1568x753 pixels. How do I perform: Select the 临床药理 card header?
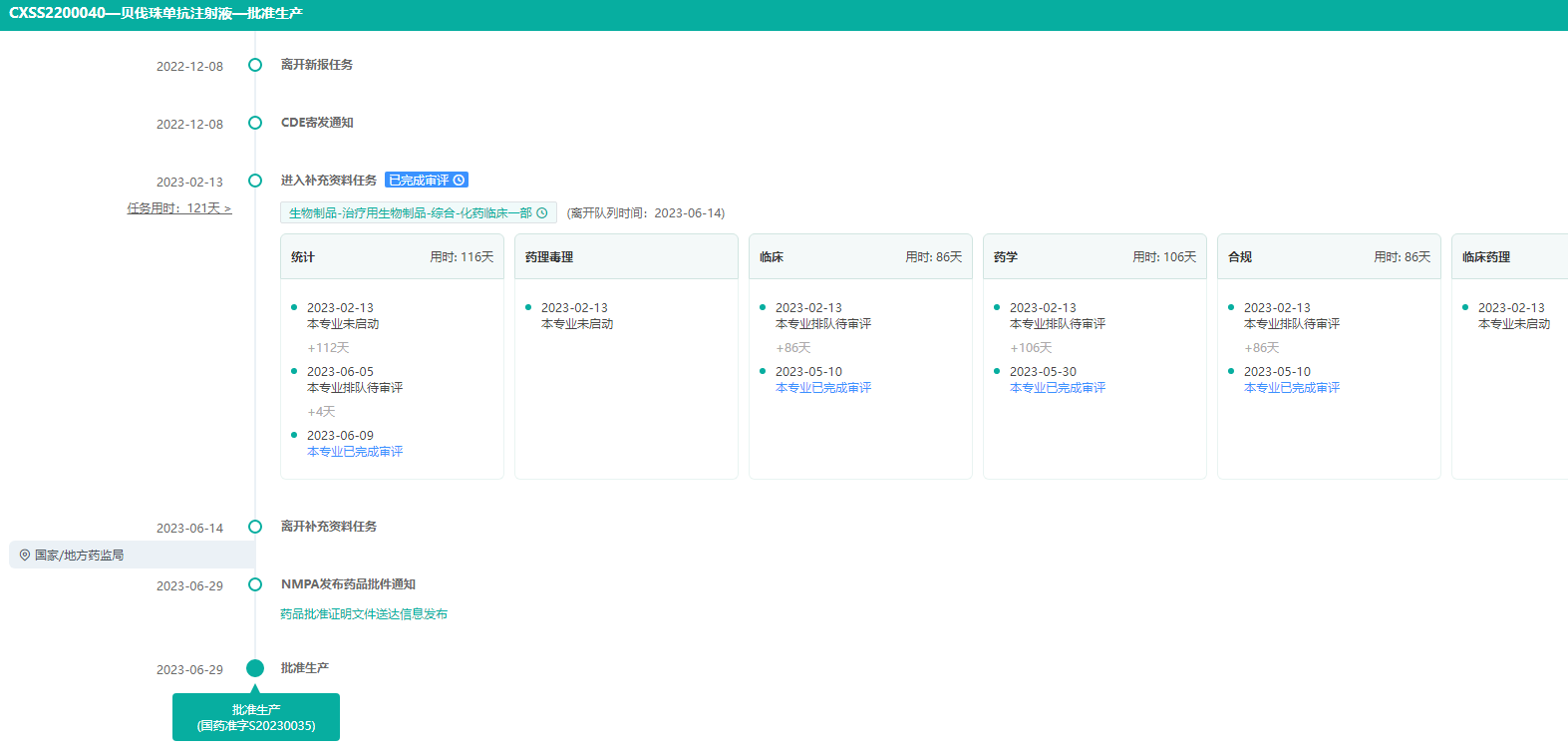1508,257
